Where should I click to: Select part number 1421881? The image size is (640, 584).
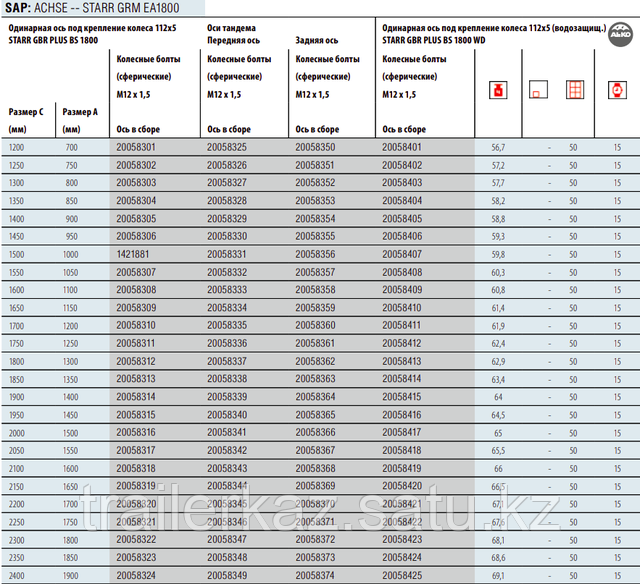(133, 254)
